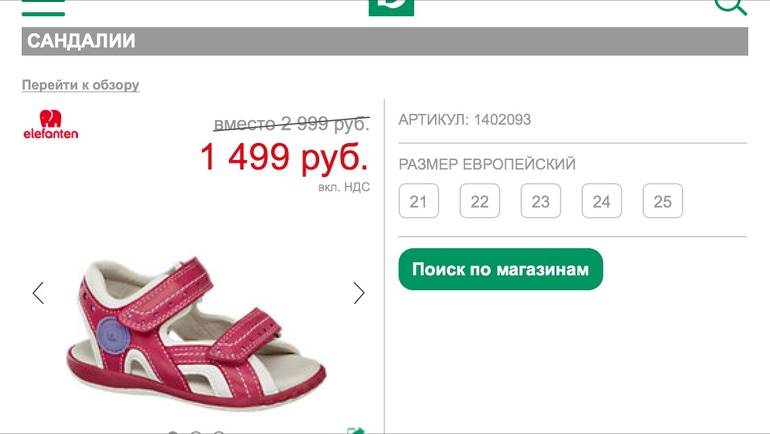Click the crossed-out 2 999 руб. price

pyautogui.click(x=291, y=124)
